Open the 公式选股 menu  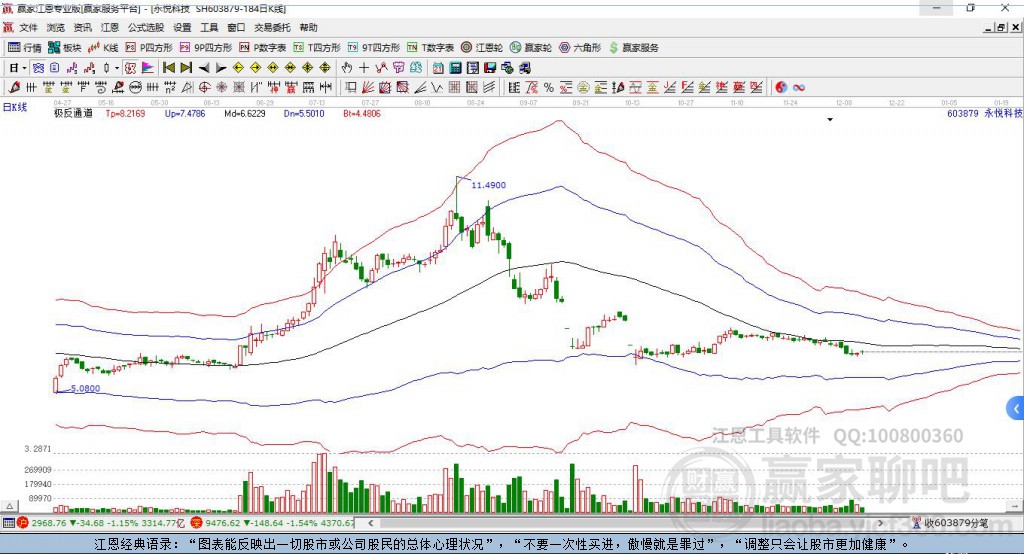click(146, 27)
